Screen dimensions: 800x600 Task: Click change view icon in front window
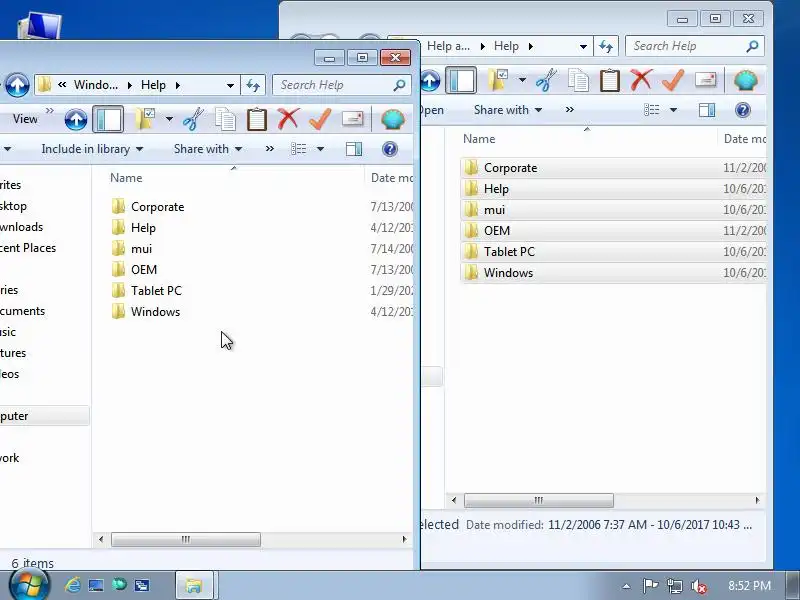(298, 149)
